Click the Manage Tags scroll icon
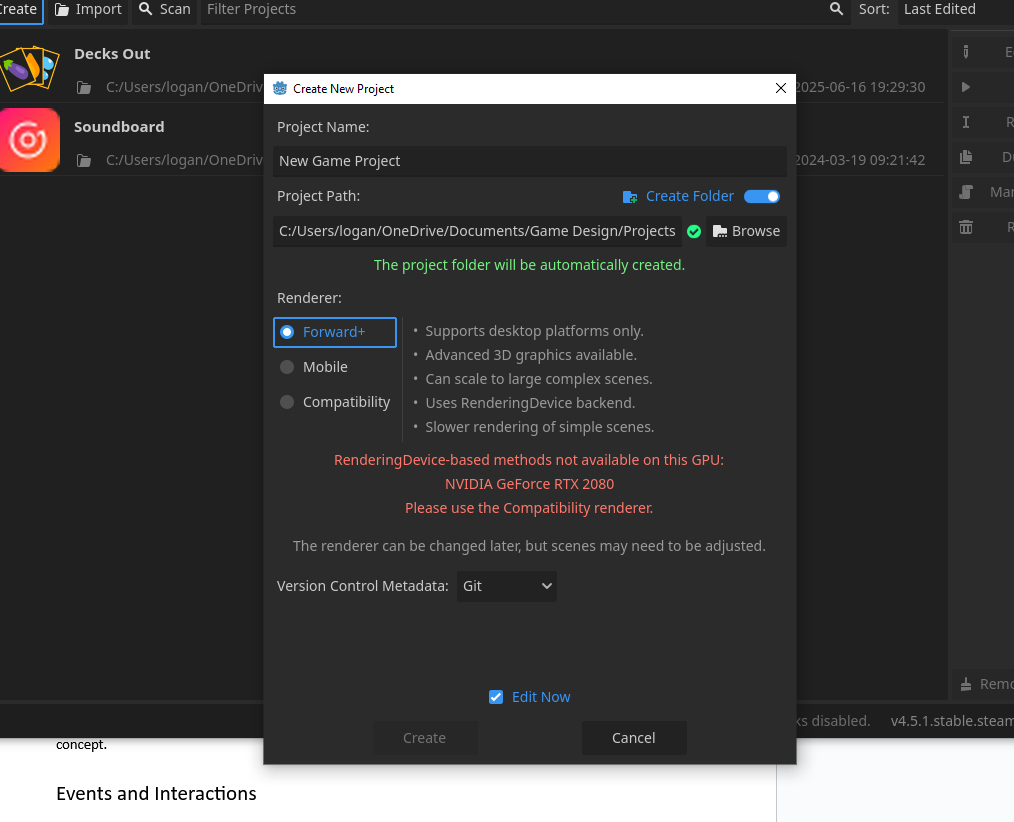This screenshot has width=1014, height=822. click(x=966, y=192)
